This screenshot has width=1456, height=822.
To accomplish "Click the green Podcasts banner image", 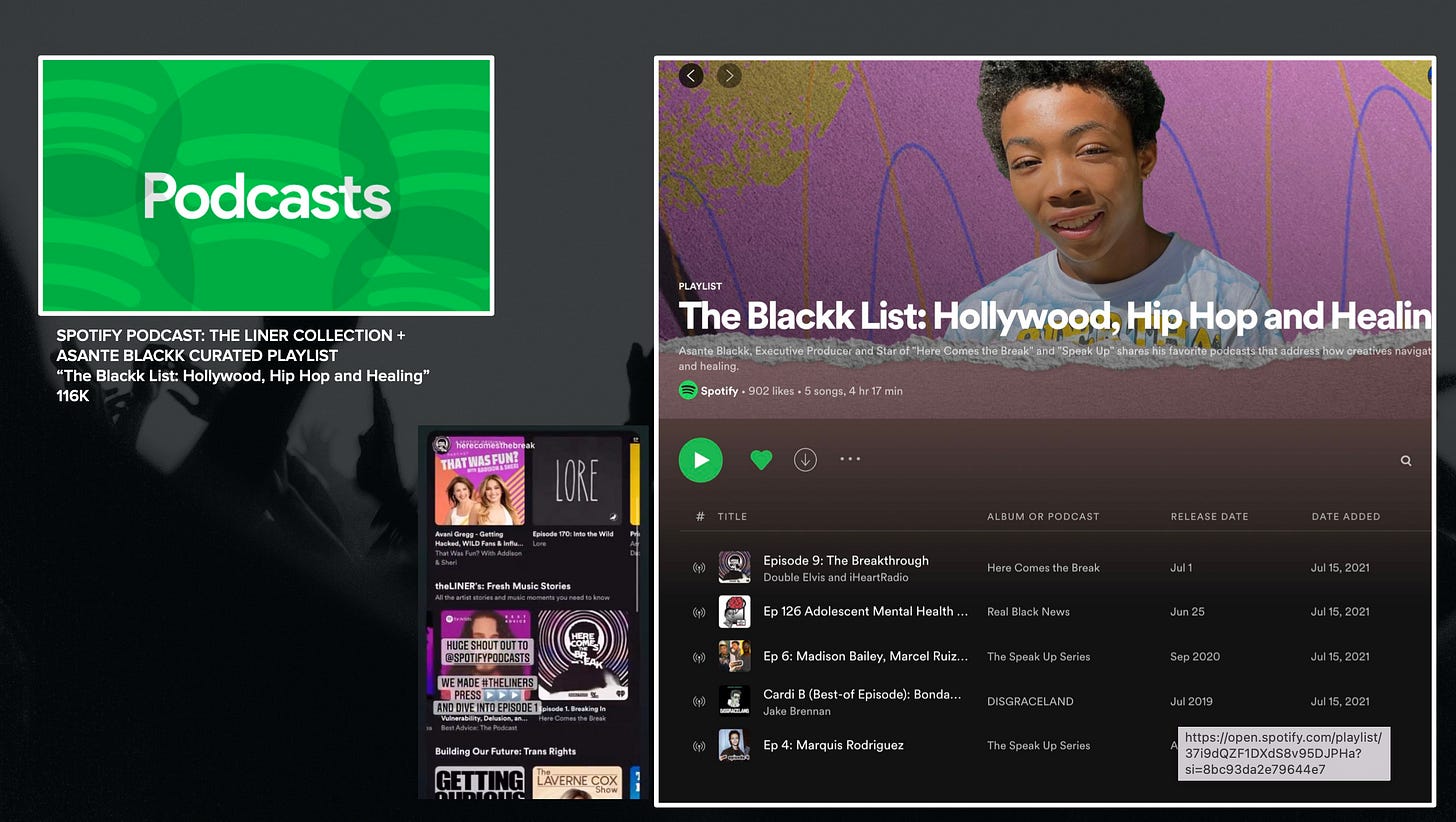I will click(x=266, y=186).
